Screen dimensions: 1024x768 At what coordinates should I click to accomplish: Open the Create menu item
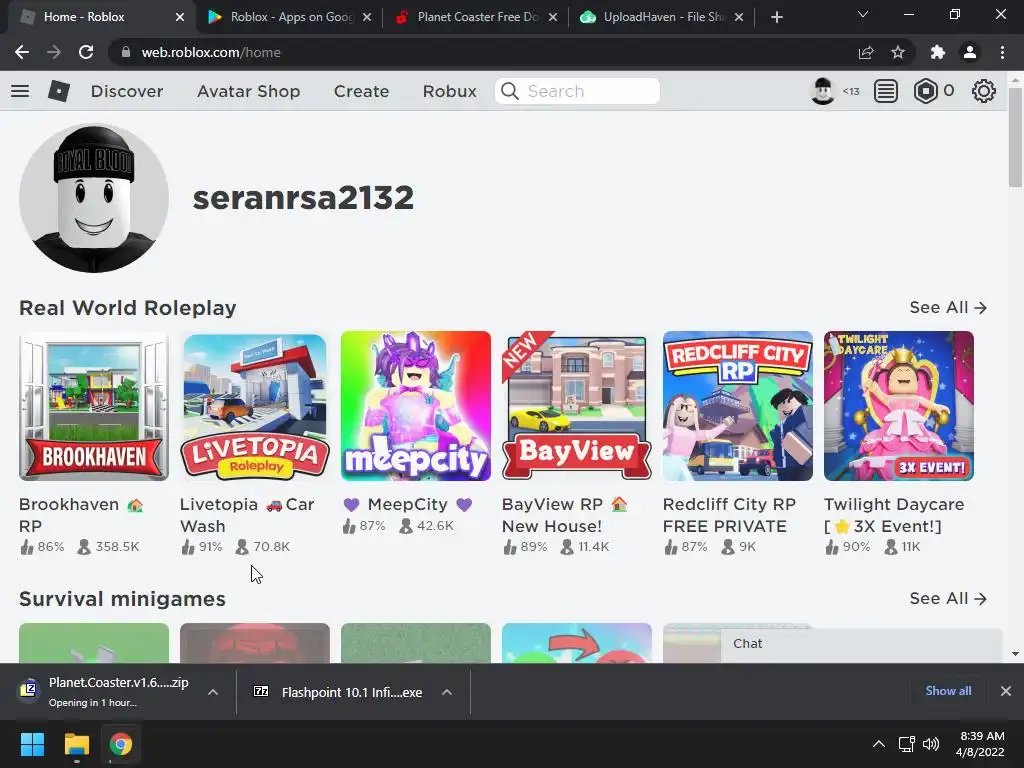[x=361, y=91]
